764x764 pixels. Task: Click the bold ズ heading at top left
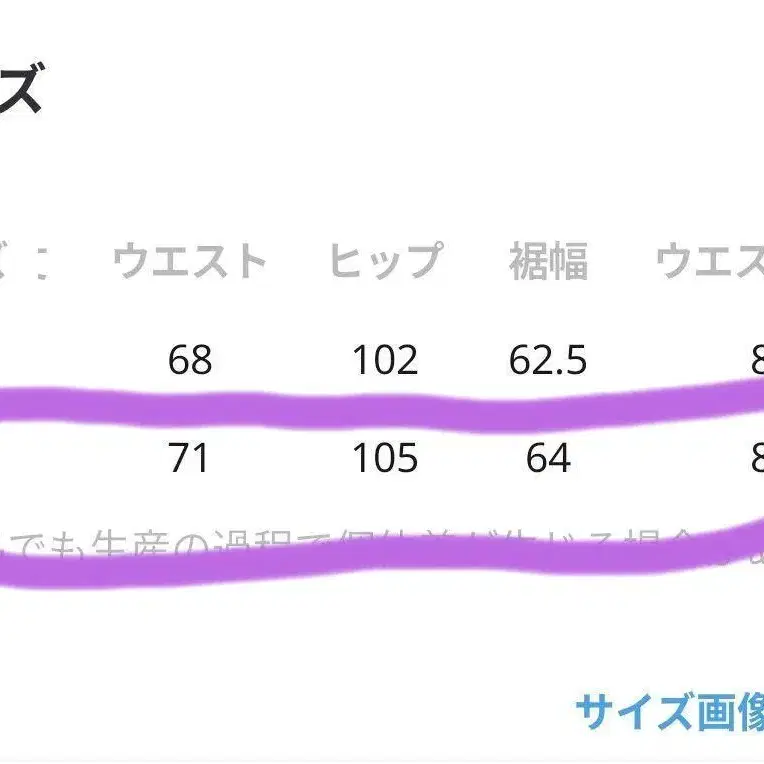click(20, 90)
